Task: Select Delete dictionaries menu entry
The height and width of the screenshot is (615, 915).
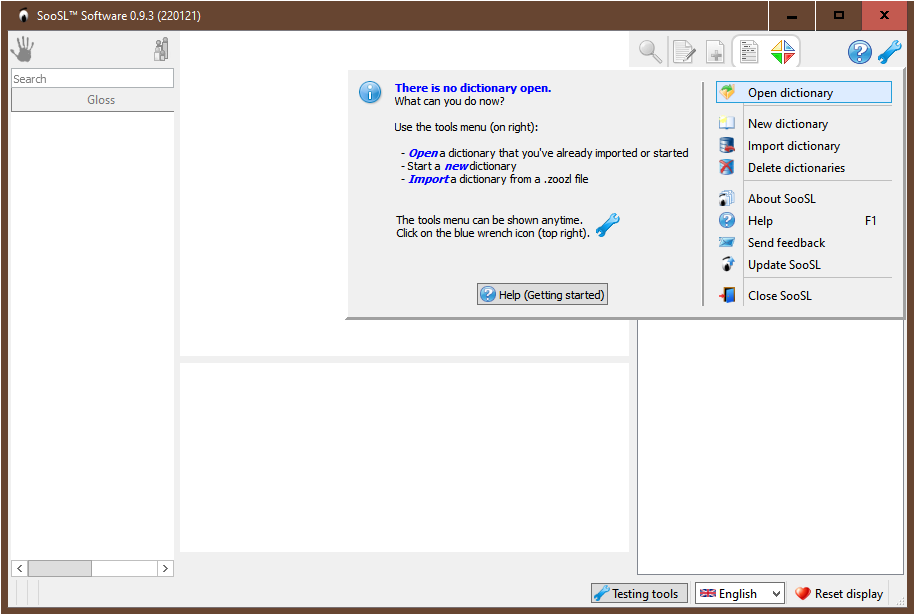Action: point(804,167)
